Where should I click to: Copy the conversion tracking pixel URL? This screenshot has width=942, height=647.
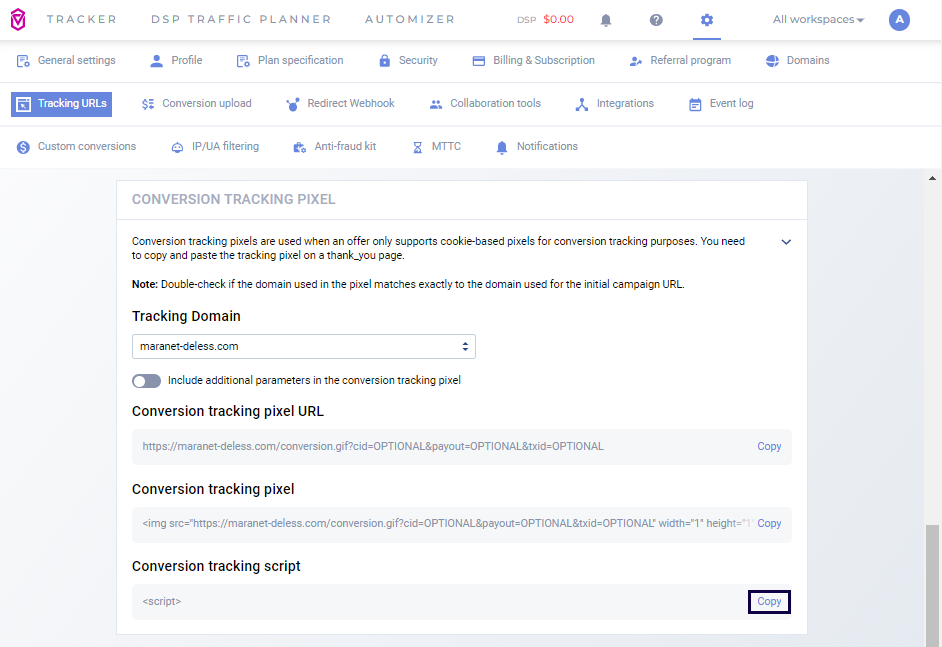[768, 447]
